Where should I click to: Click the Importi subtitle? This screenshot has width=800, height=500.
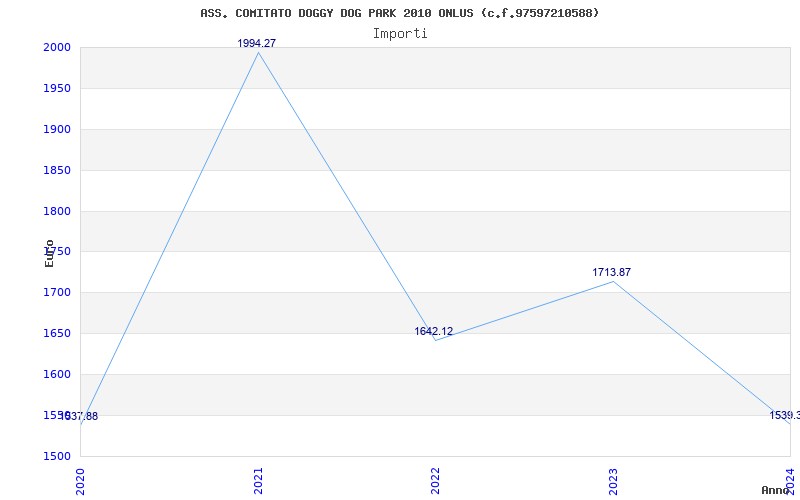click(399, 34)
